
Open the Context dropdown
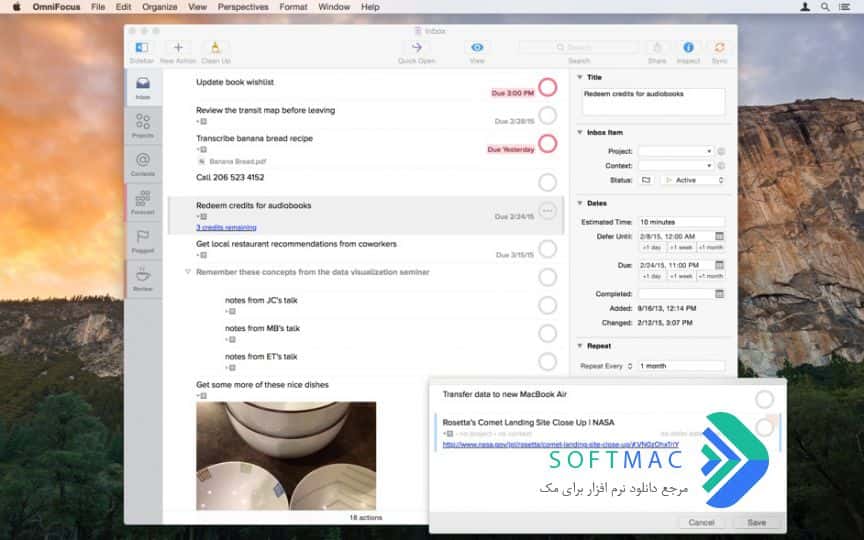[676, 165]
